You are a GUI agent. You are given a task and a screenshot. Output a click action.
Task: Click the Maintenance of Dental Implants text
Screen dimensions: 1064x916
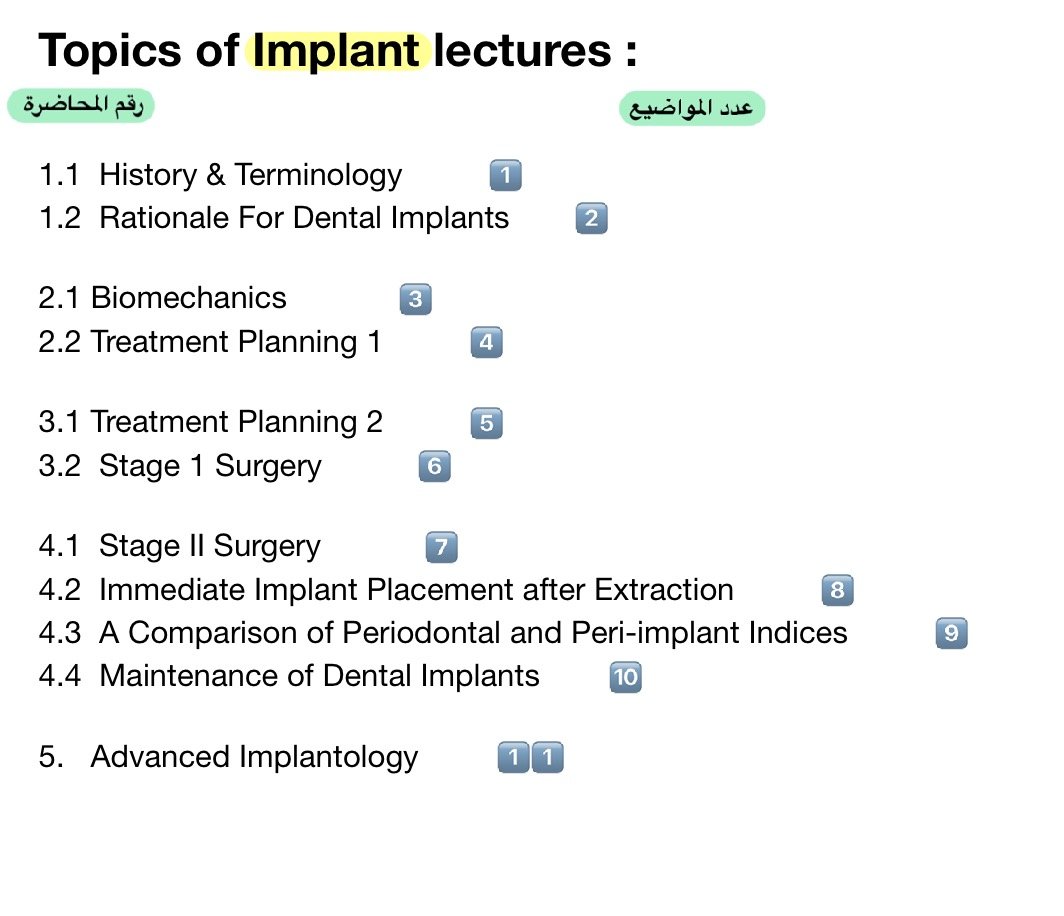[319, 677]
